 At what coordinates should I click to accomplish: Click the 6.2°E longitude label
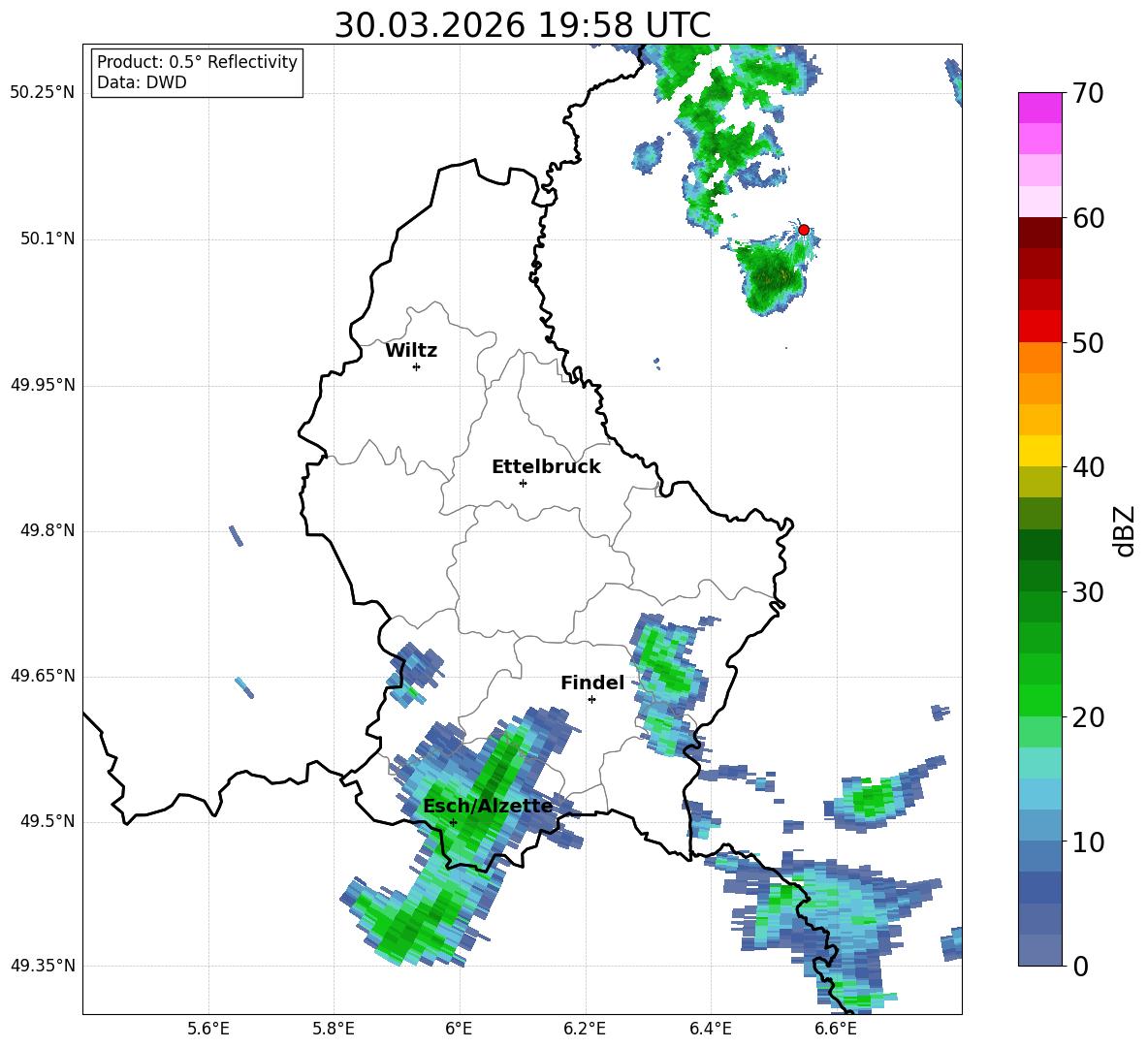coord(585,1029)
